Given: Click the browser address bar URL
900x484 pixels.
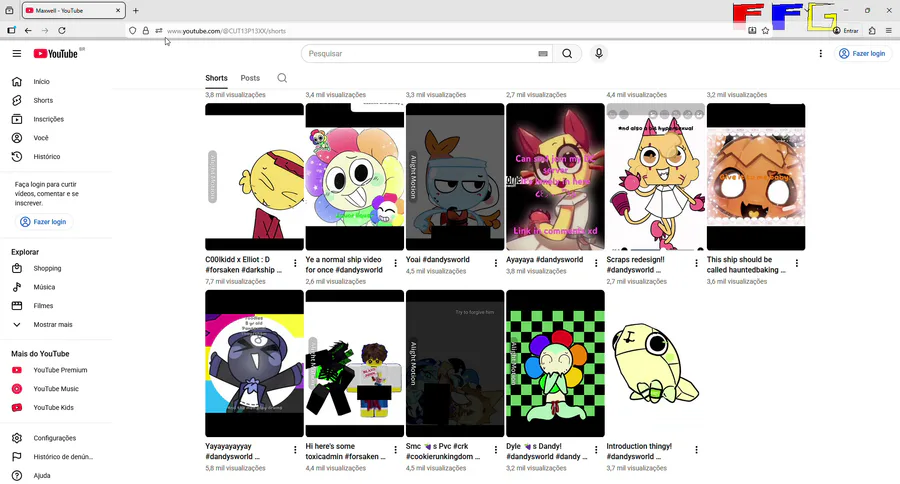Looking at the screenshot, I should tap(226, 31).
